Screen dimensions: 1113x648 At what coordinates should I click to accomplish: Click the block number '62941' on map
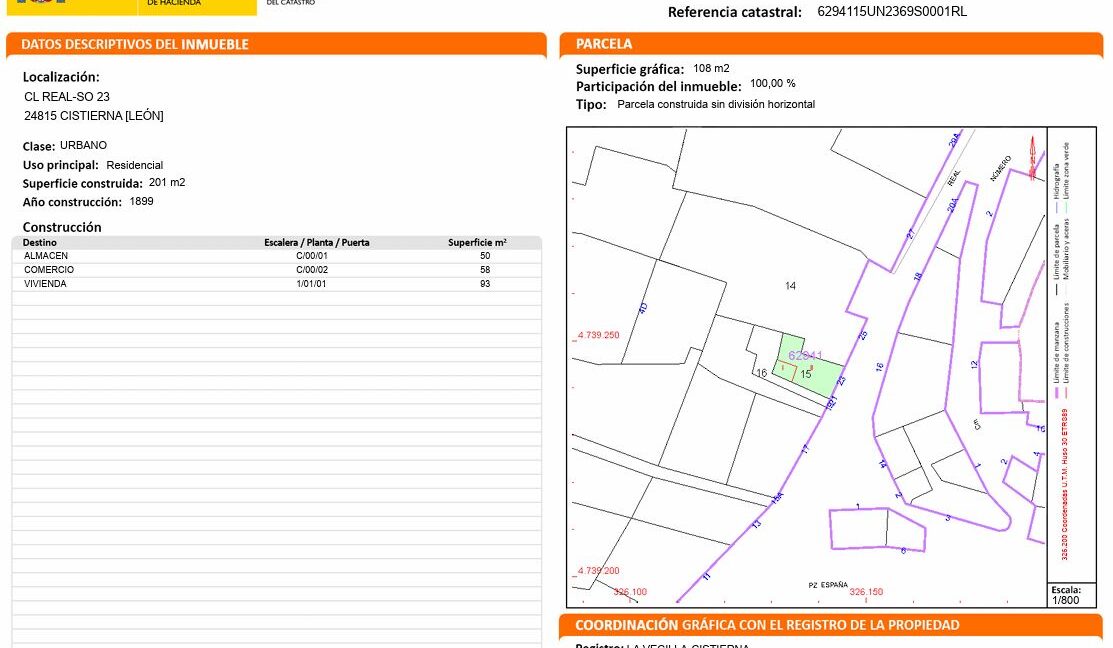coord(805,356)
